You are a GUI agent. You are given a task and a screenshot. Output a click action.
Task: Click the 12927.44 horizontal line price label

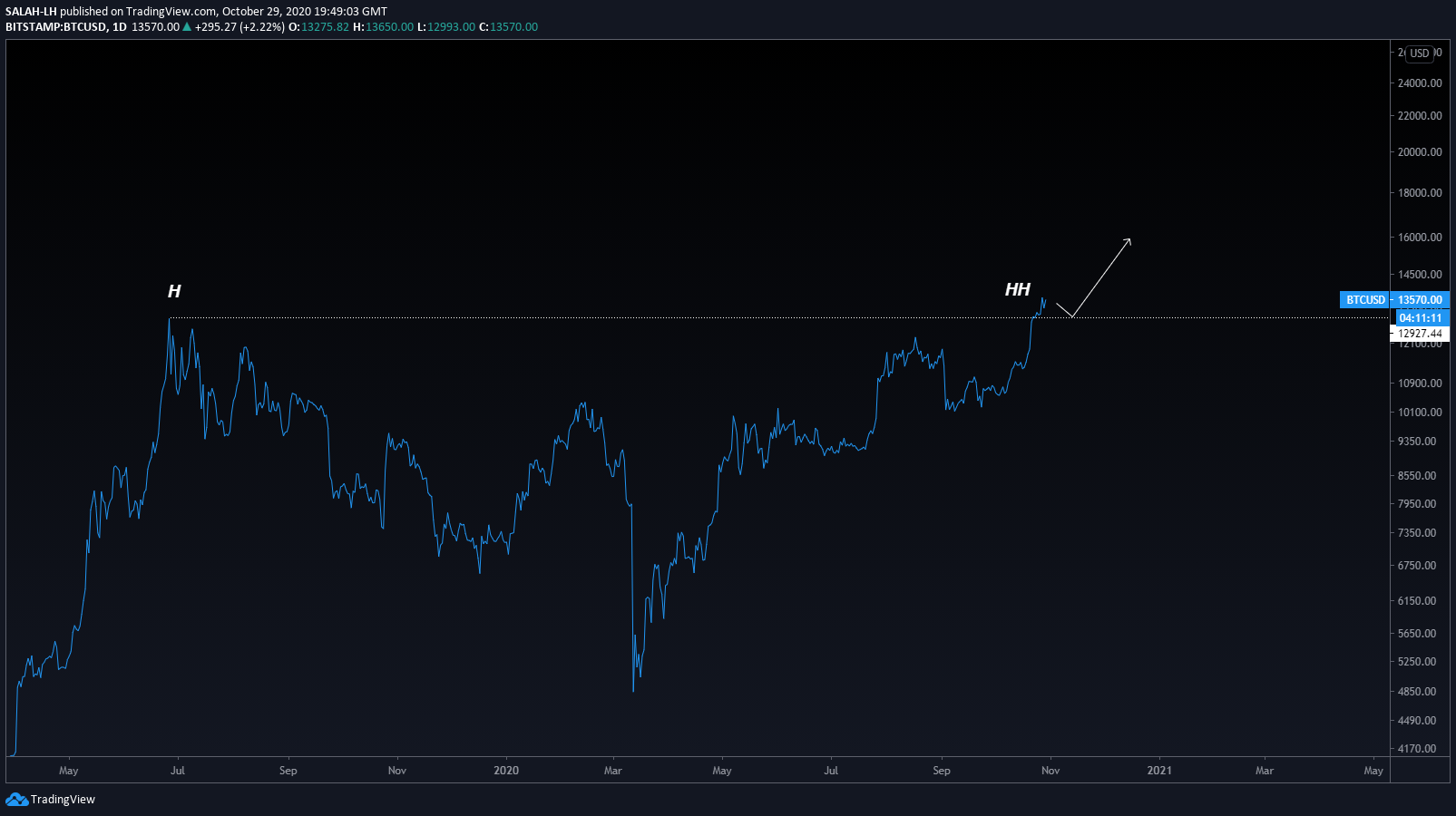click(1420, 334)
